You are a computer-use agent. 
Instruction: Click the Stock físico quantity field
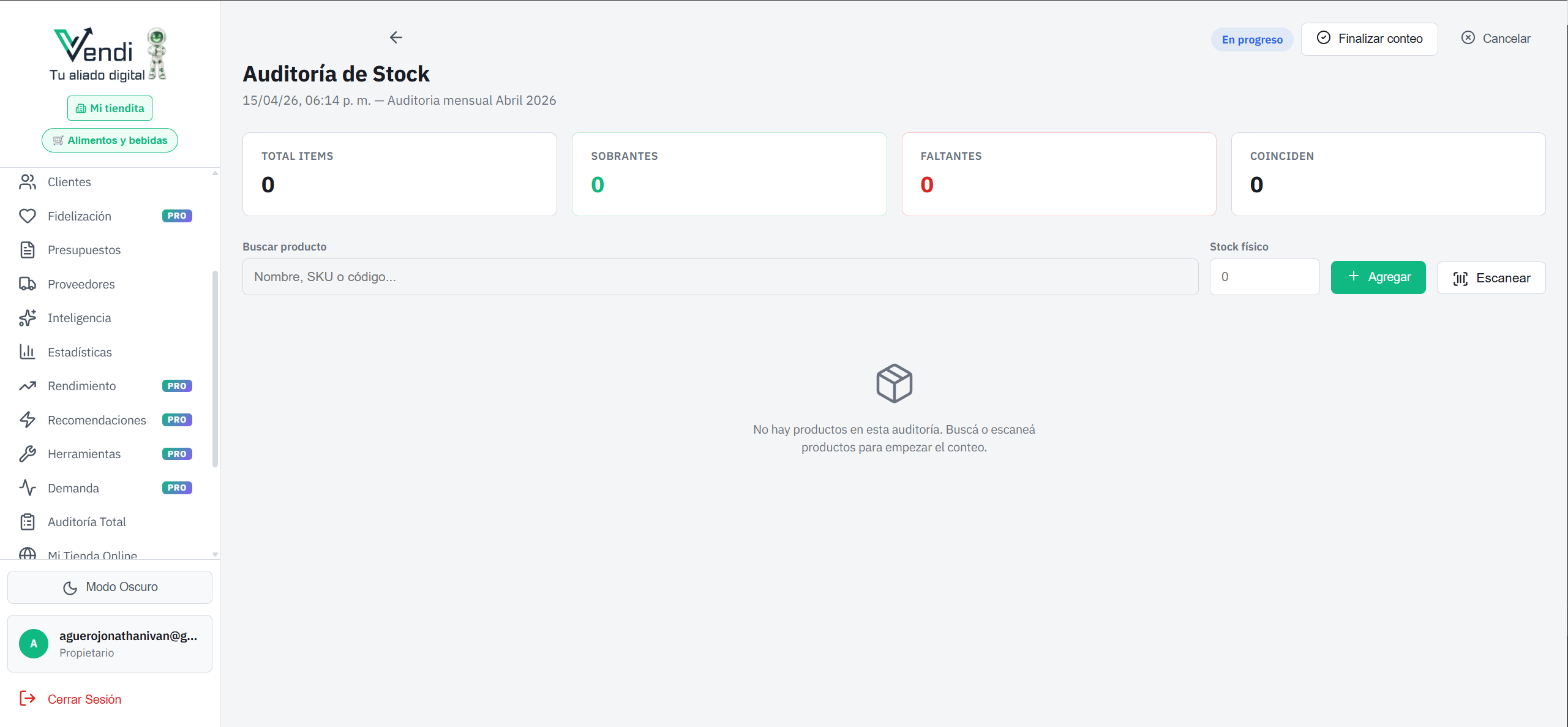pos(1264,277)
